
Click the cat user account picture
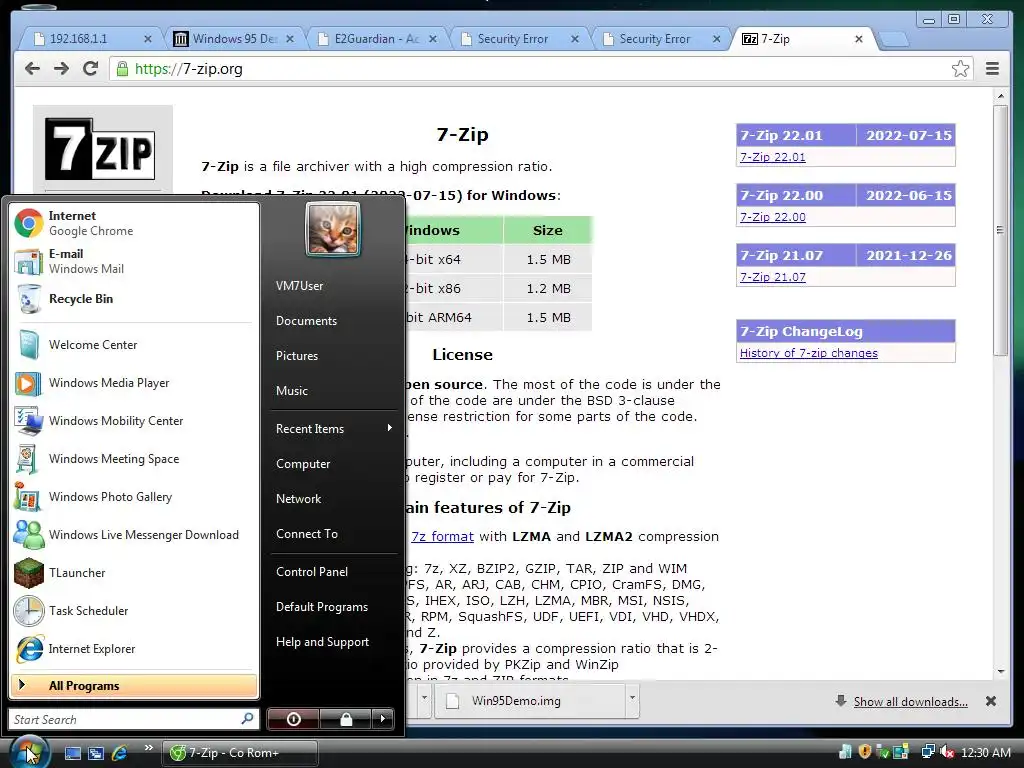(x=333, y=229)
